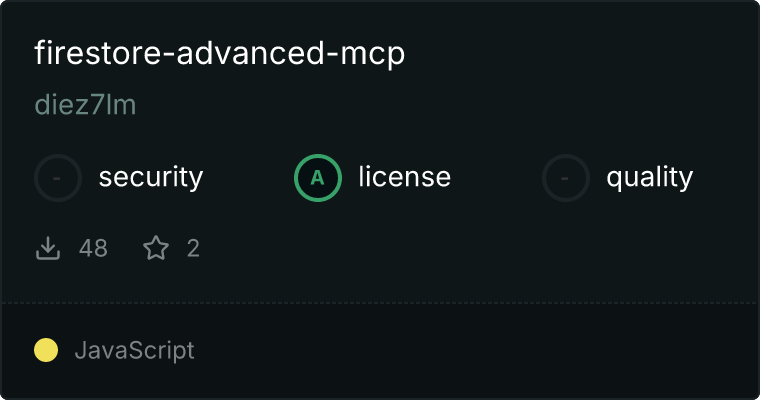Open the firestore-advanced-mcp title
This screenshot has height=400, width=760.
pos(220,53)
